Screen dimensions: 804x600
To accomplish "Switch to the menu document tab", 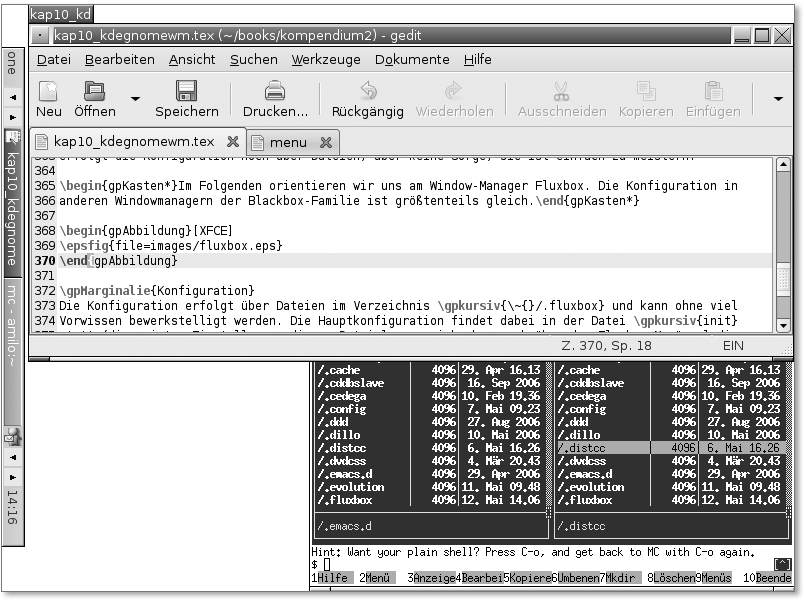I will pyautogui.click(x=288, y=143).
